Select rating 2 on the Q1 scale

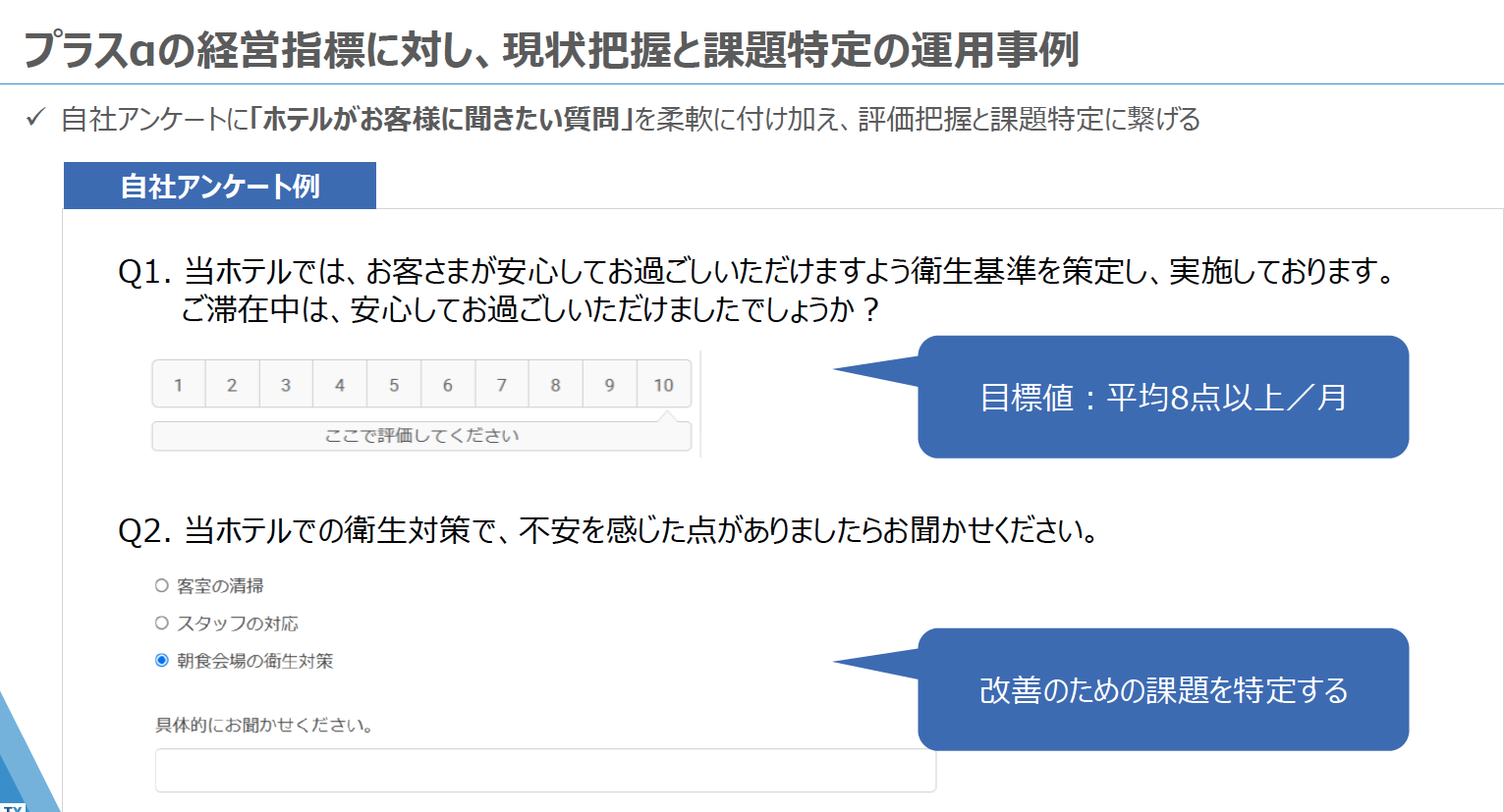pyautogui.click(x=232, y=384)
